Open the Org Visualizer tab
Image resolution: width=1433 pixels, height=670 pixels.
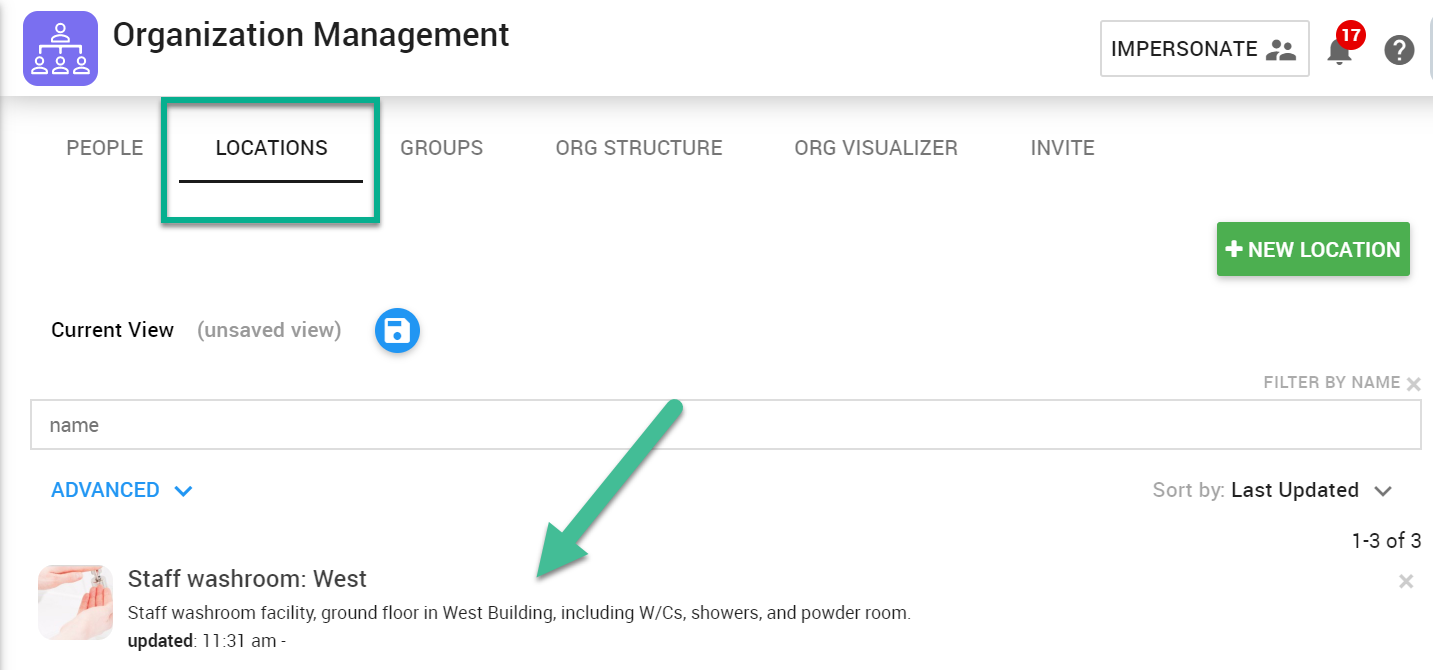876,148
